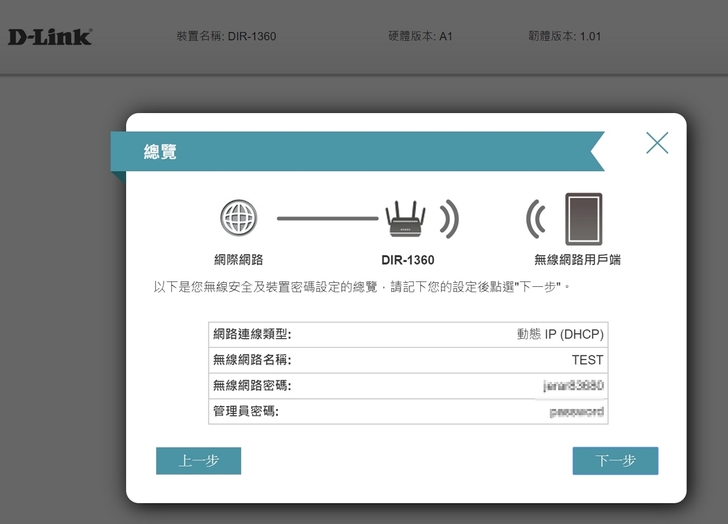Click the 動態 IP (DHCP) value
This screenshot has height=524, width=728.
pos(560,334)
